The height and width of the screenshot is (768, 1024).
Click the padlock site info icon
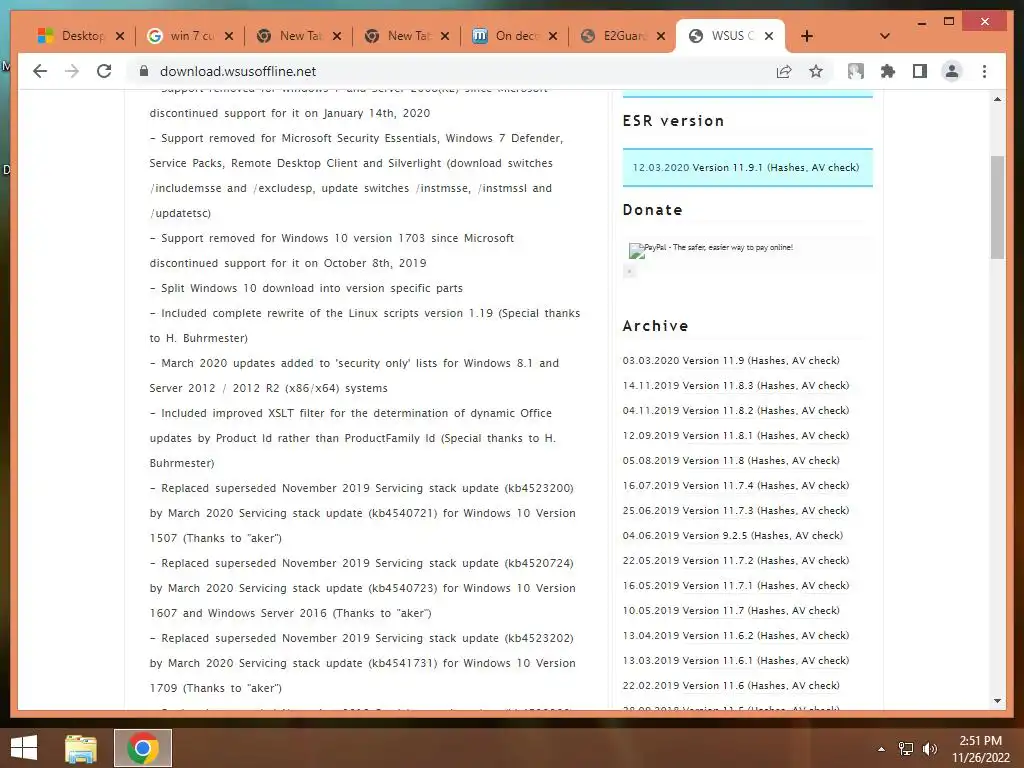point(144,71)
